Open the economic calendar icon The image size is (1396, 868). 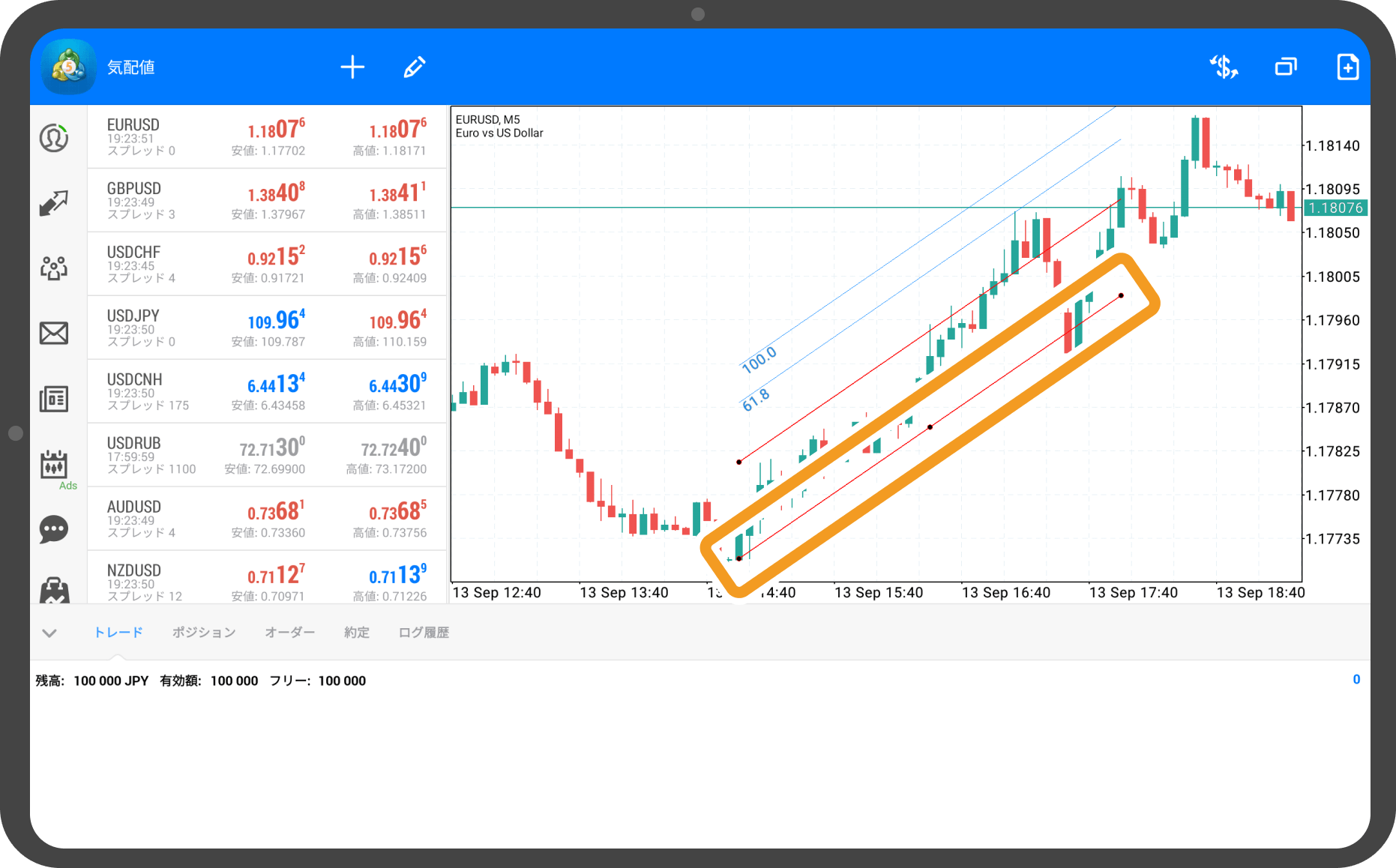(x=54, y=465)
